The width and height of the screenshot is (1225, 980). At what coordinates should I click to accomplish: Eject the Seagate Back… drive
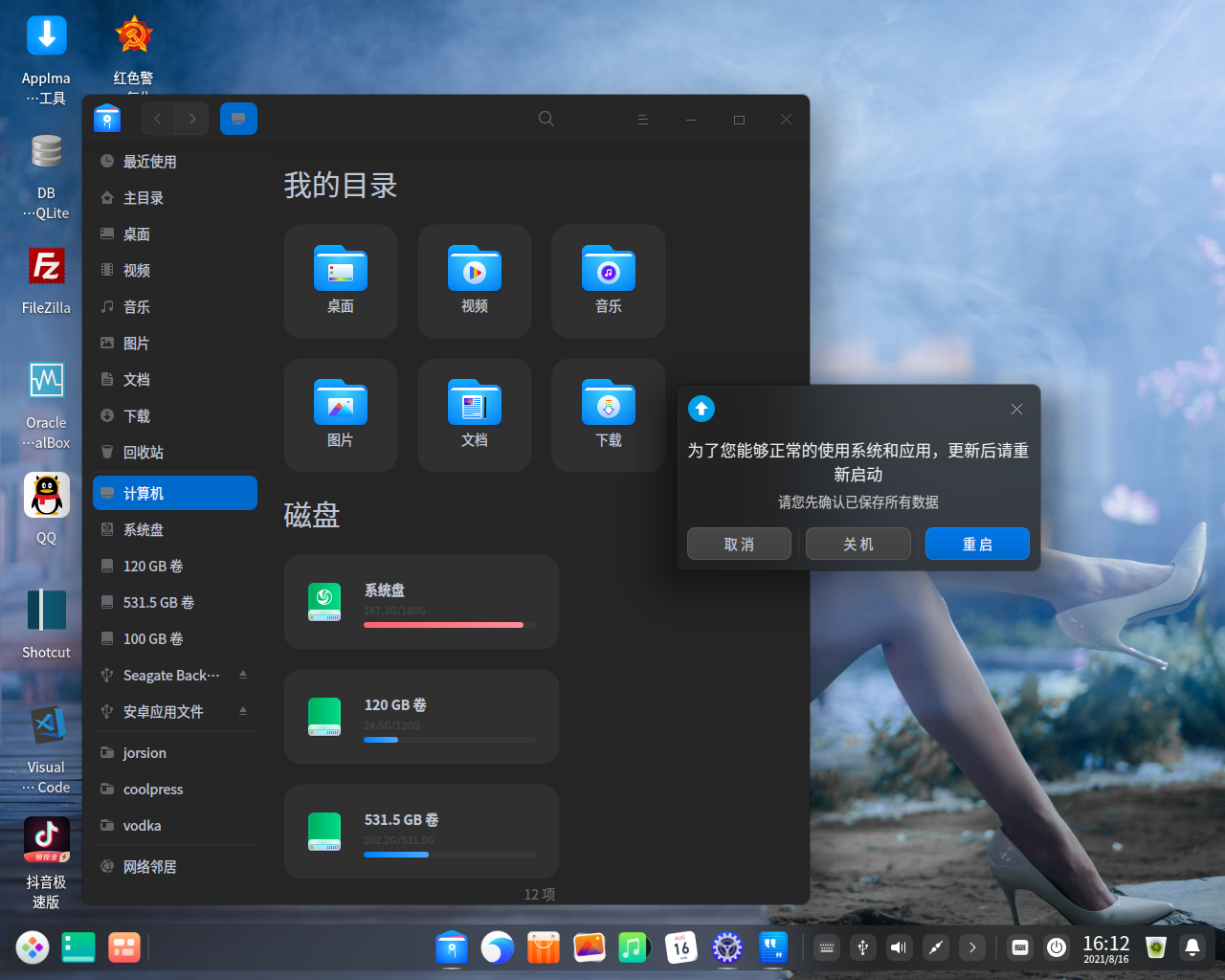point(243,675)
